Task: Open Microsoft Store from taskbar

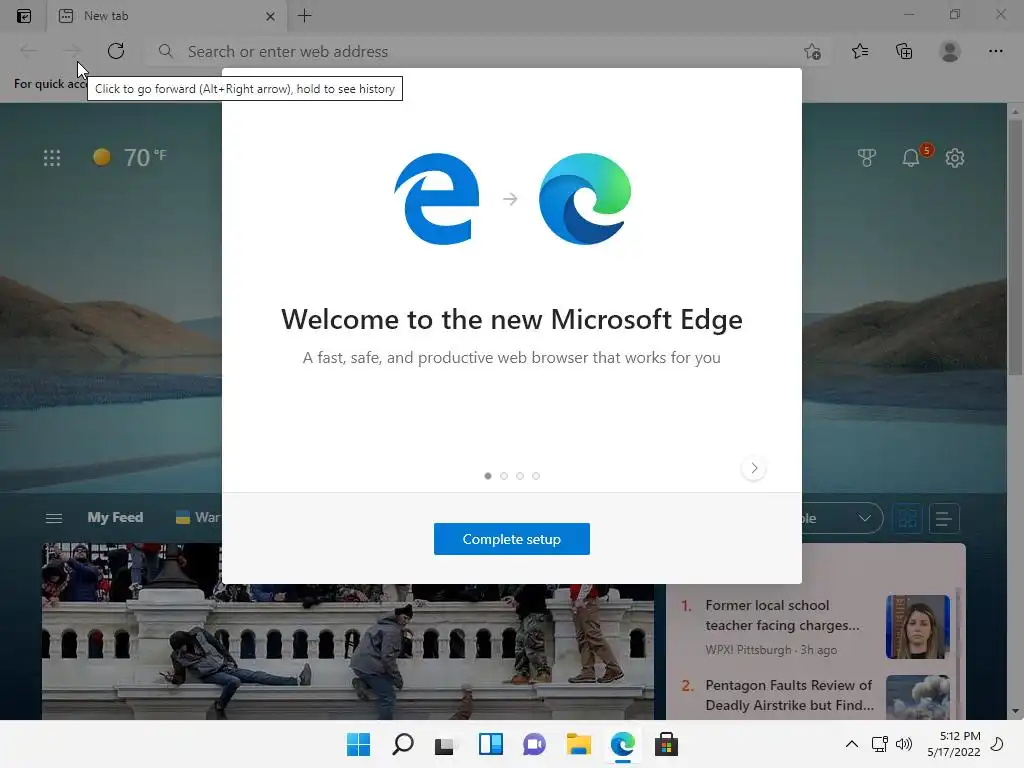Action: click(666, 744)
